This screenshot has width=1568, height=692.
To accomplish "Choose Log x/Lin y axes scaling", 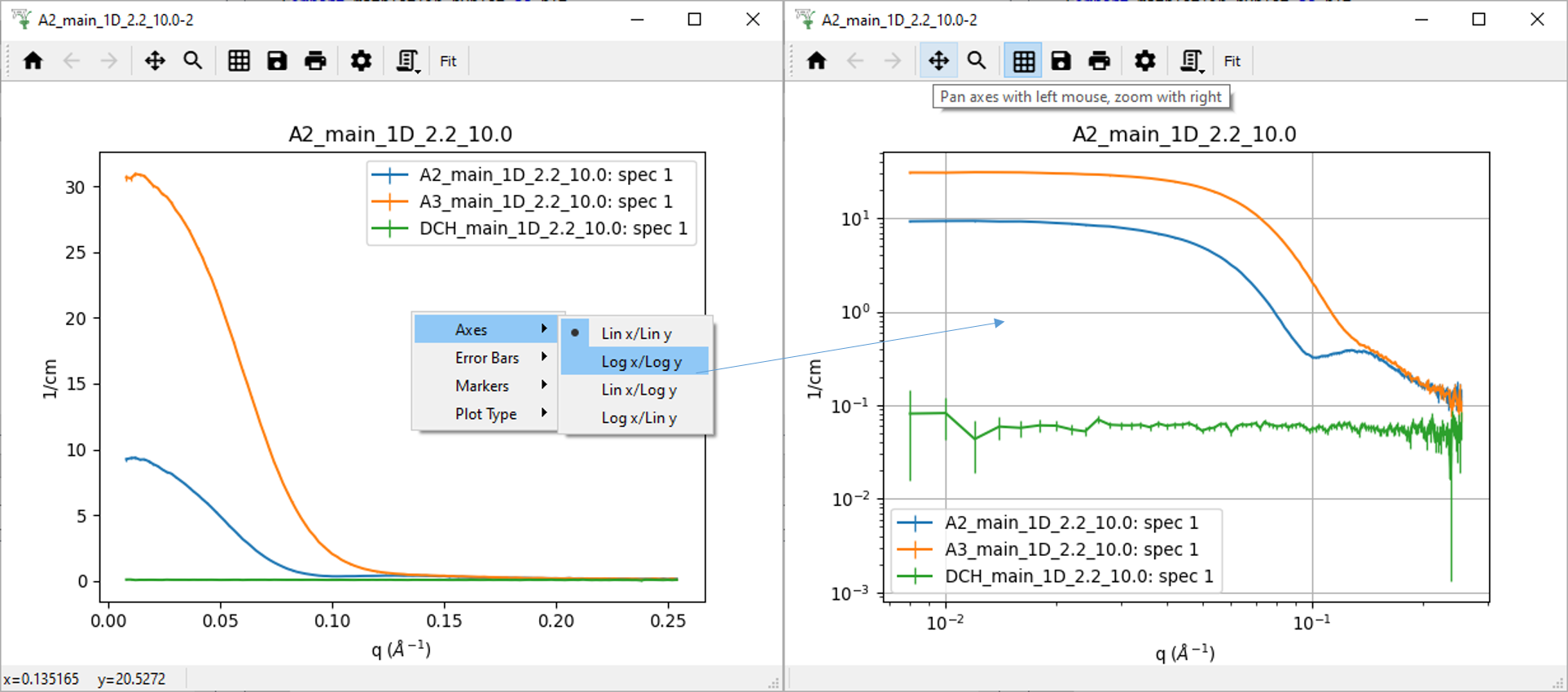I will pos(639,418).
